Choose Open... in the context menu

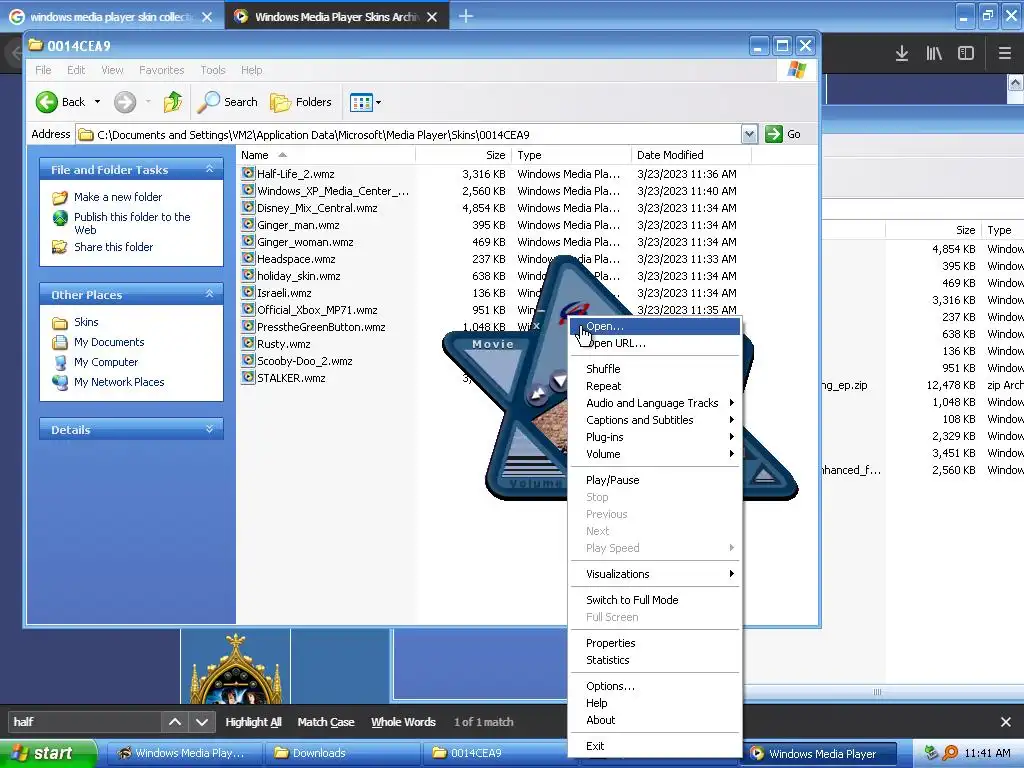[656, 326]
